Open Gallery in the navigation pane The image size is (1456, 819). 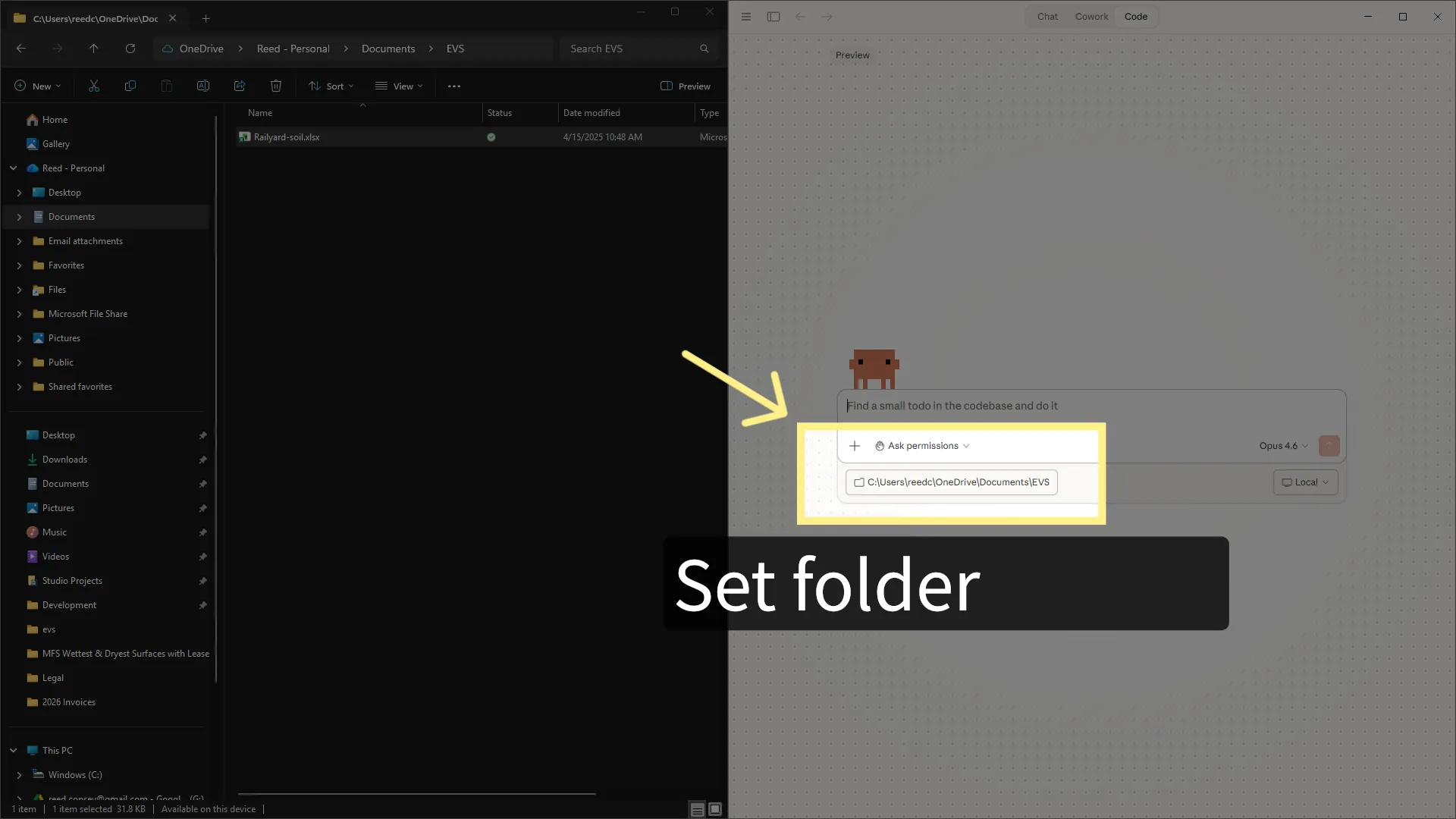click(x=55, y=144)
